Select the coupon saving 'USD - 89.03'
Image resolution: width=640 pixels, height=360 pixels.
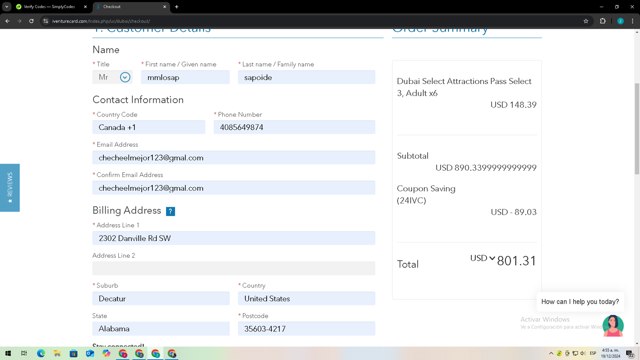pos(513,212)
